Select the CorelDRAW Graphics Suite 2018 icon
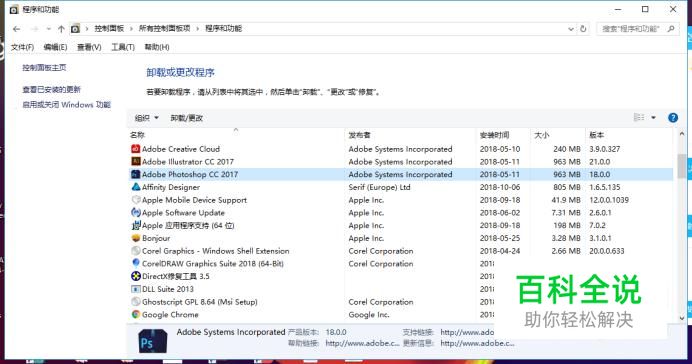Image resolution: width=692 pixels, height=364 pixels. click(x=136, y=263)
